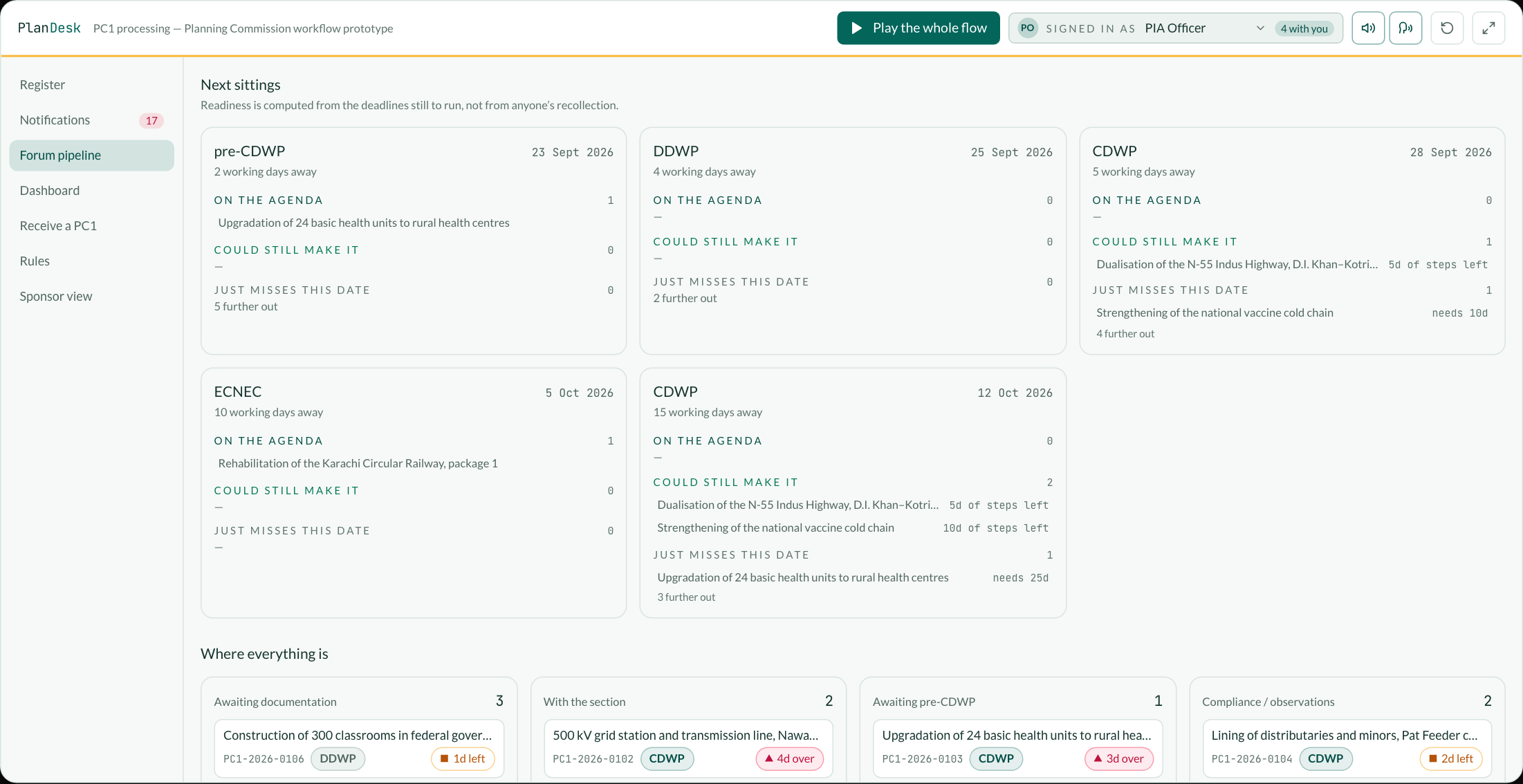Viewport: 1523px width, 784px height.
Task: Select the Forum pipeline menu item
Action: coord(92,156)
